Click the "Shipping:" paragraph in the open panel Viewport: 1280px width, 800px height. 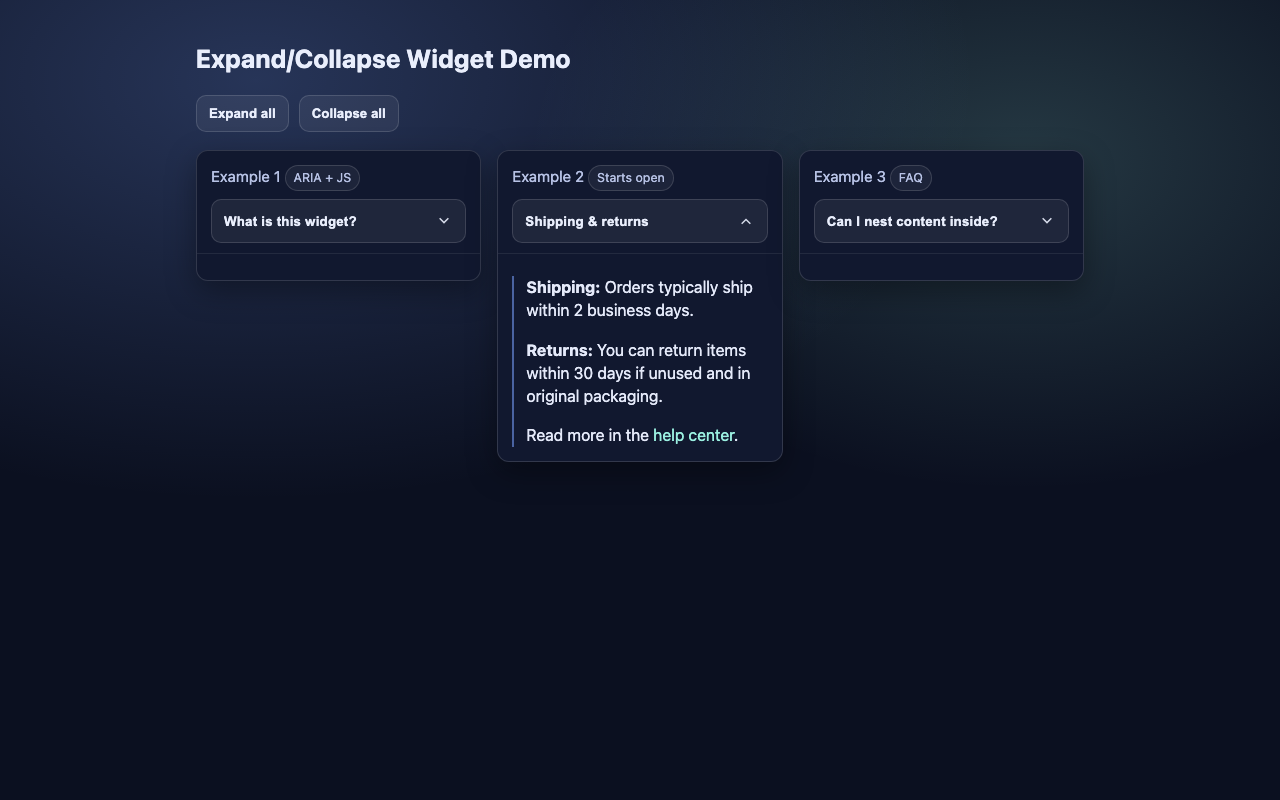640,298
